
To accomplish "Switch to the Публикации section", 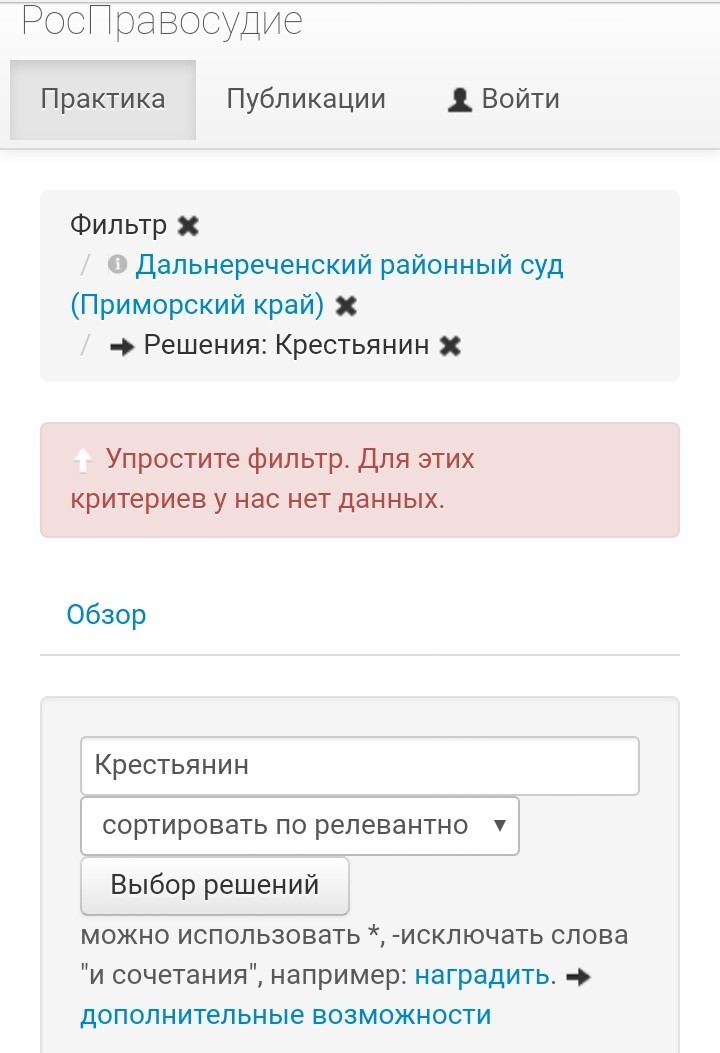I will point(306,99).
